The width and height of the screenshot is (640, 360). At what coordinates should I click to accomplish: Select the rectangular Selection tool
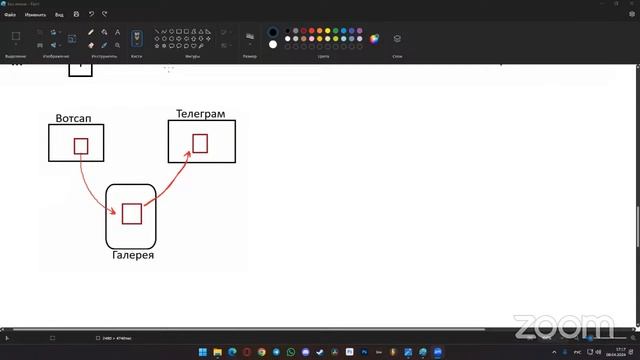coord(16,36)
